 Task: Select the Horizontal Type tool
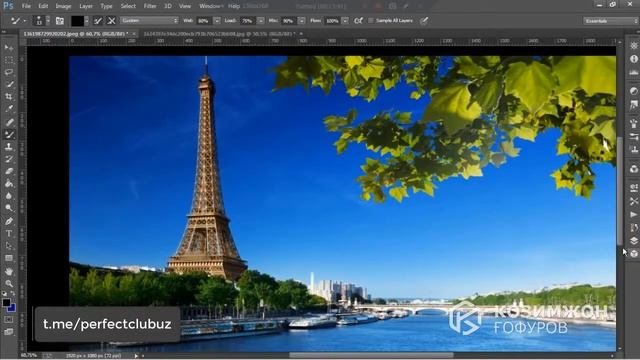pos(9,233)
